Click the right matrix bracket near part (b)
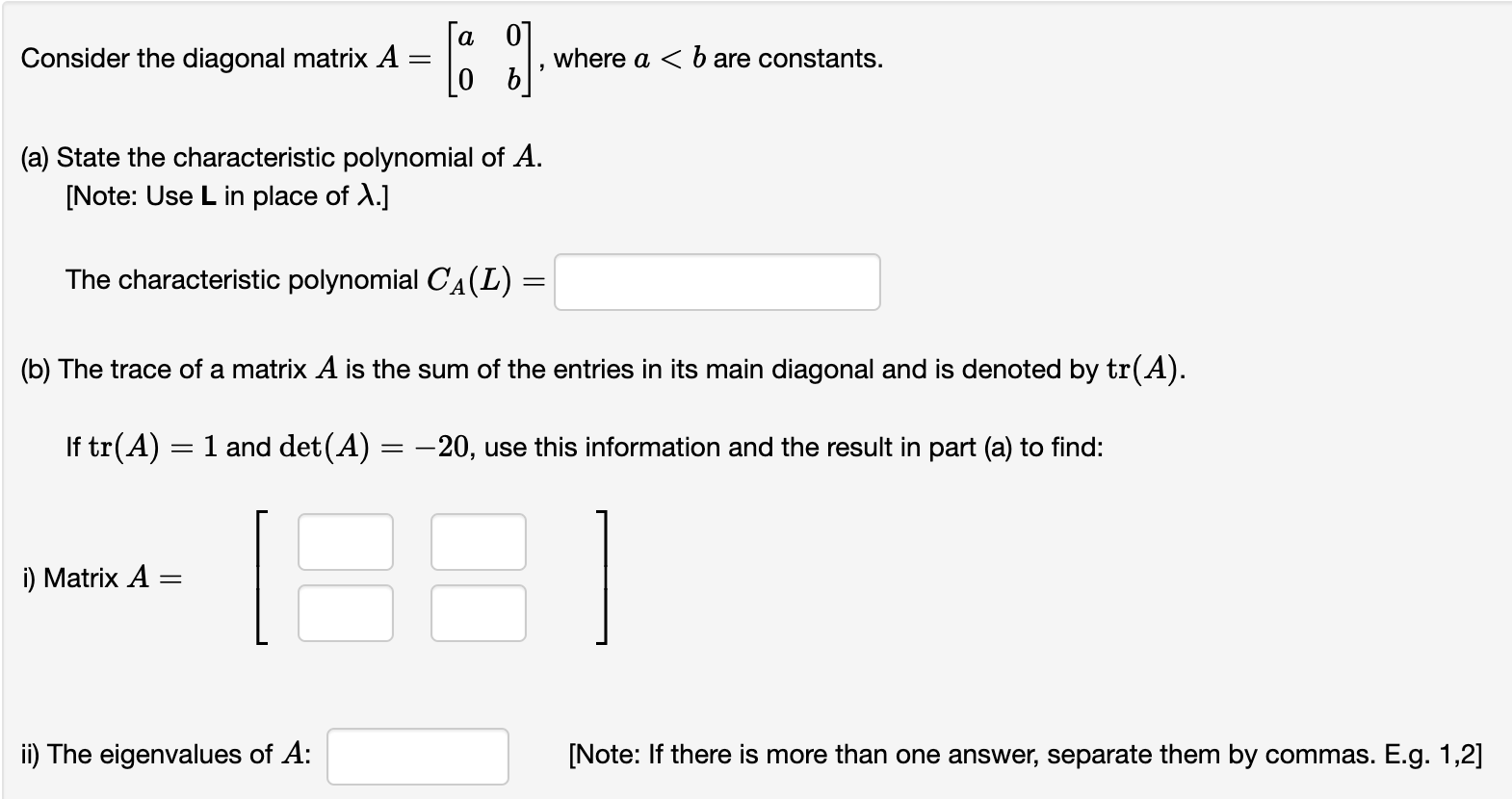Screen dimensions: 1512x799 (602, 576)
